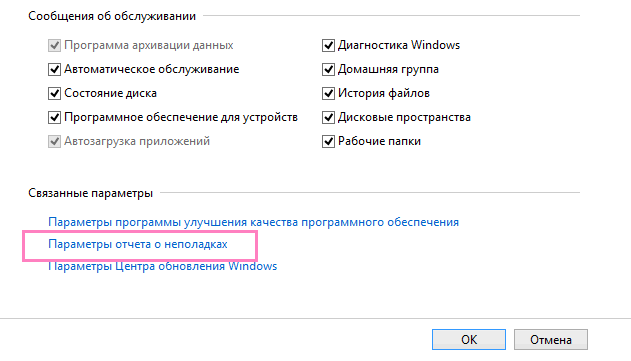Image resolution: width=631 pixels, height=361 pixels.
Task: Uncheck the История файлов checkbox
Action: click(x=328, y=93)
